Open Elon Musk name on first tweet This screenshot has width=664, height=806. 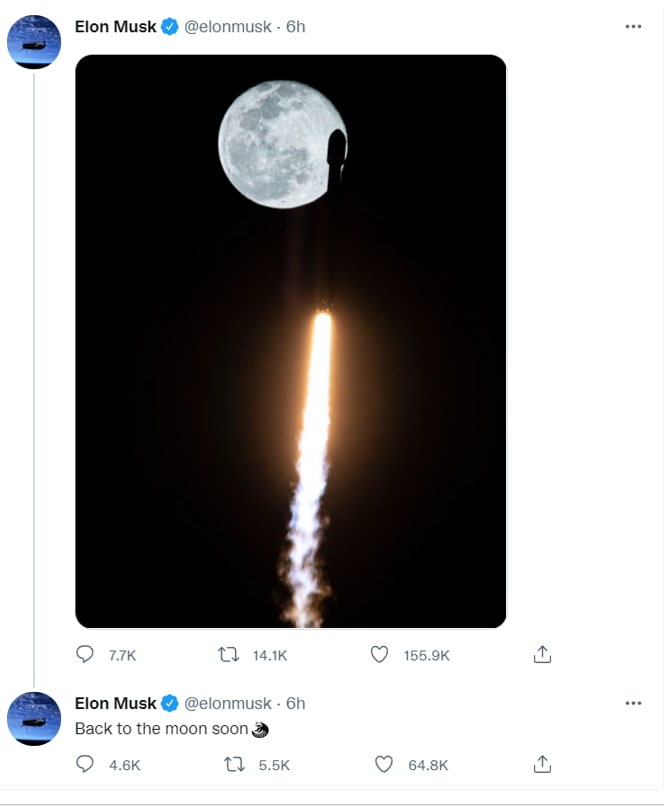pyautogui.click(x=116, y=27)
